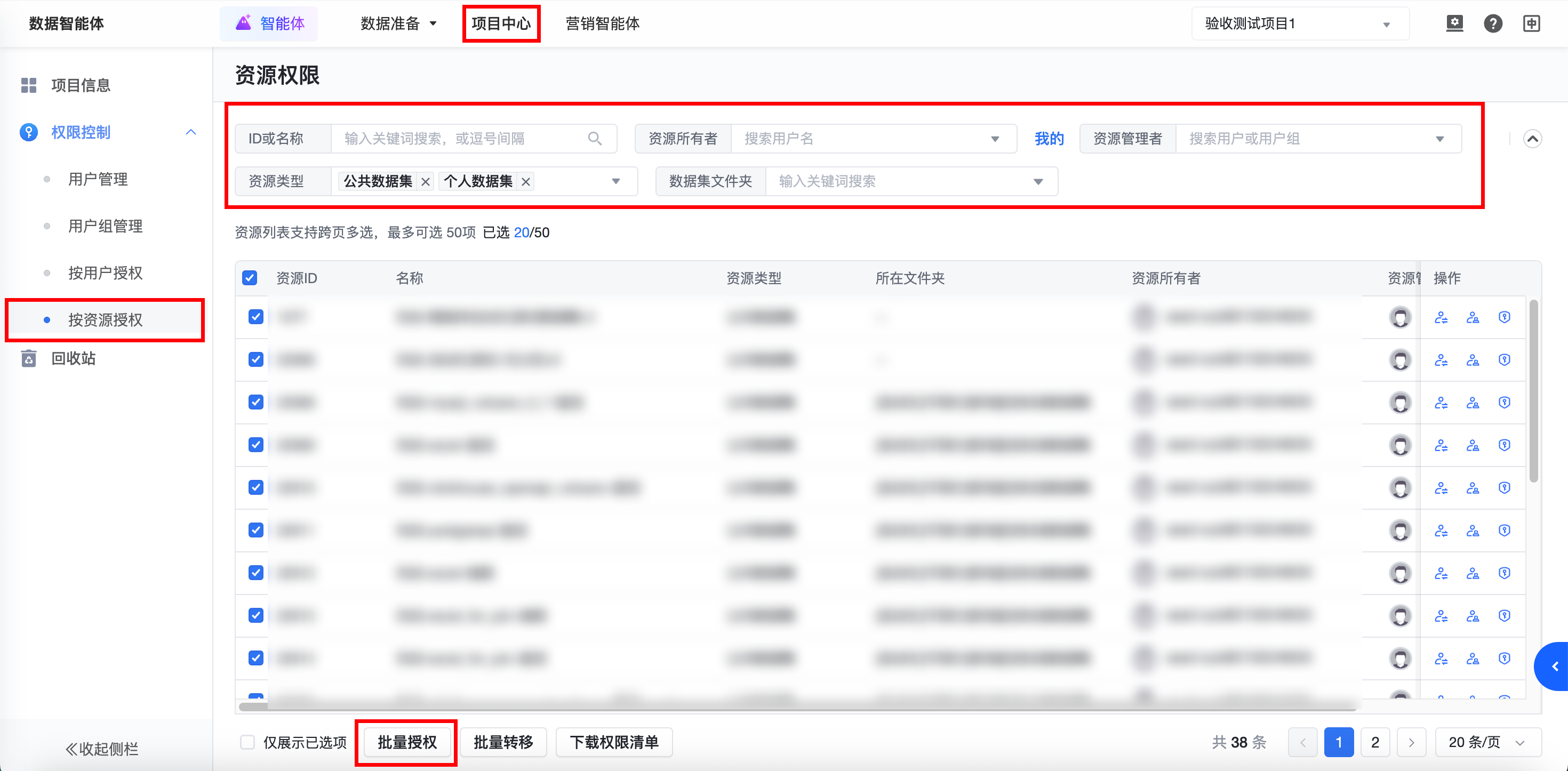The image size is (1568, 771).
Task: Click the blue floating arrow panel button
Action: tap(1555, 666)
